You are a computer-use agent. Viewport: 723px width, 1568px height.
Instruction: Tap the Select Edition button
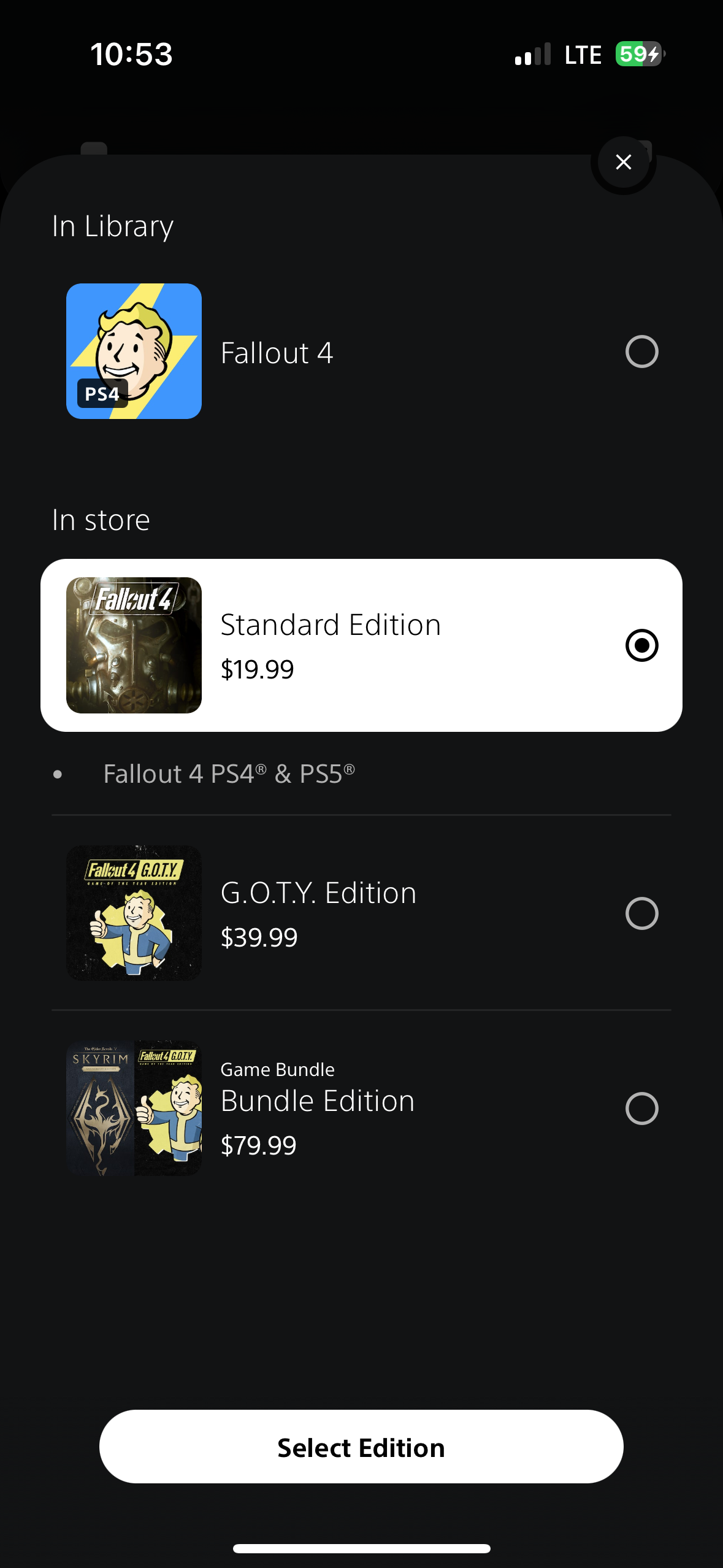coord(361,1447)
